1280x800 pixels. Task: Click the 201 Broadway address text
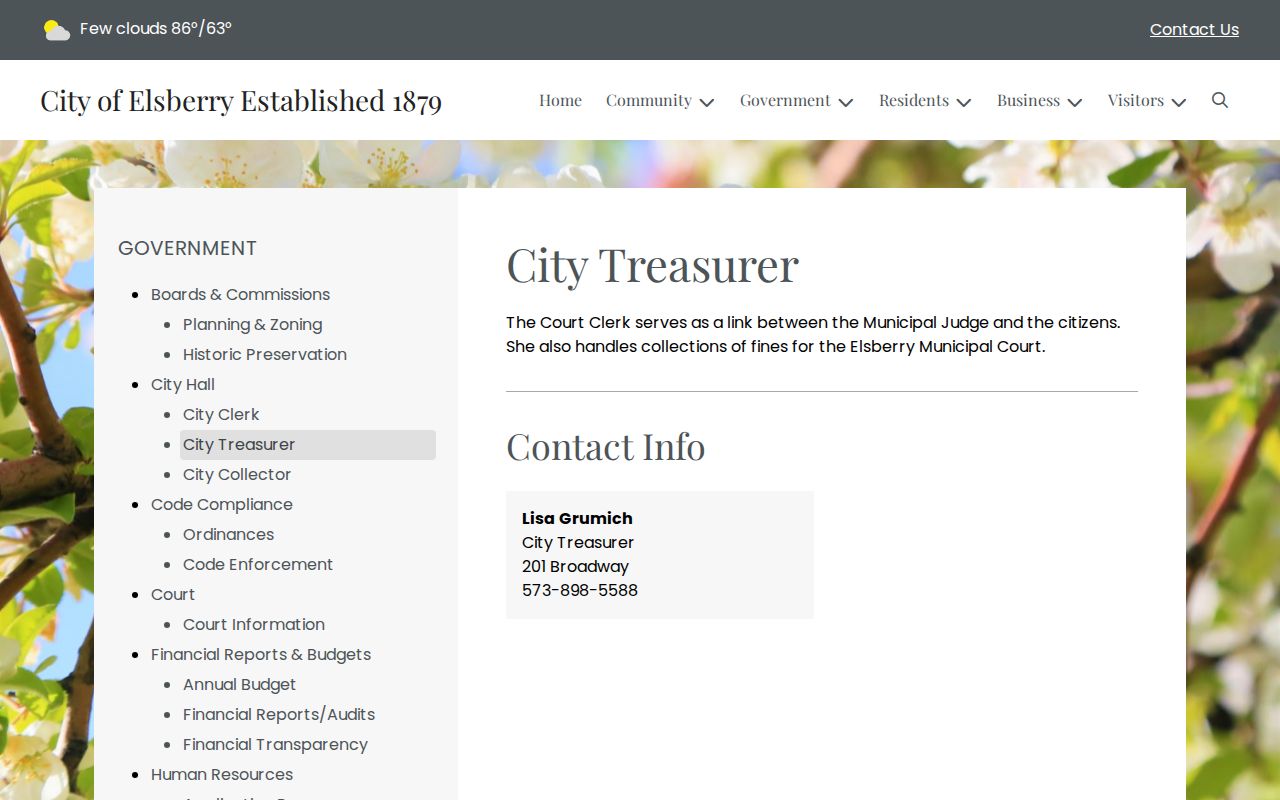point(575,566)
